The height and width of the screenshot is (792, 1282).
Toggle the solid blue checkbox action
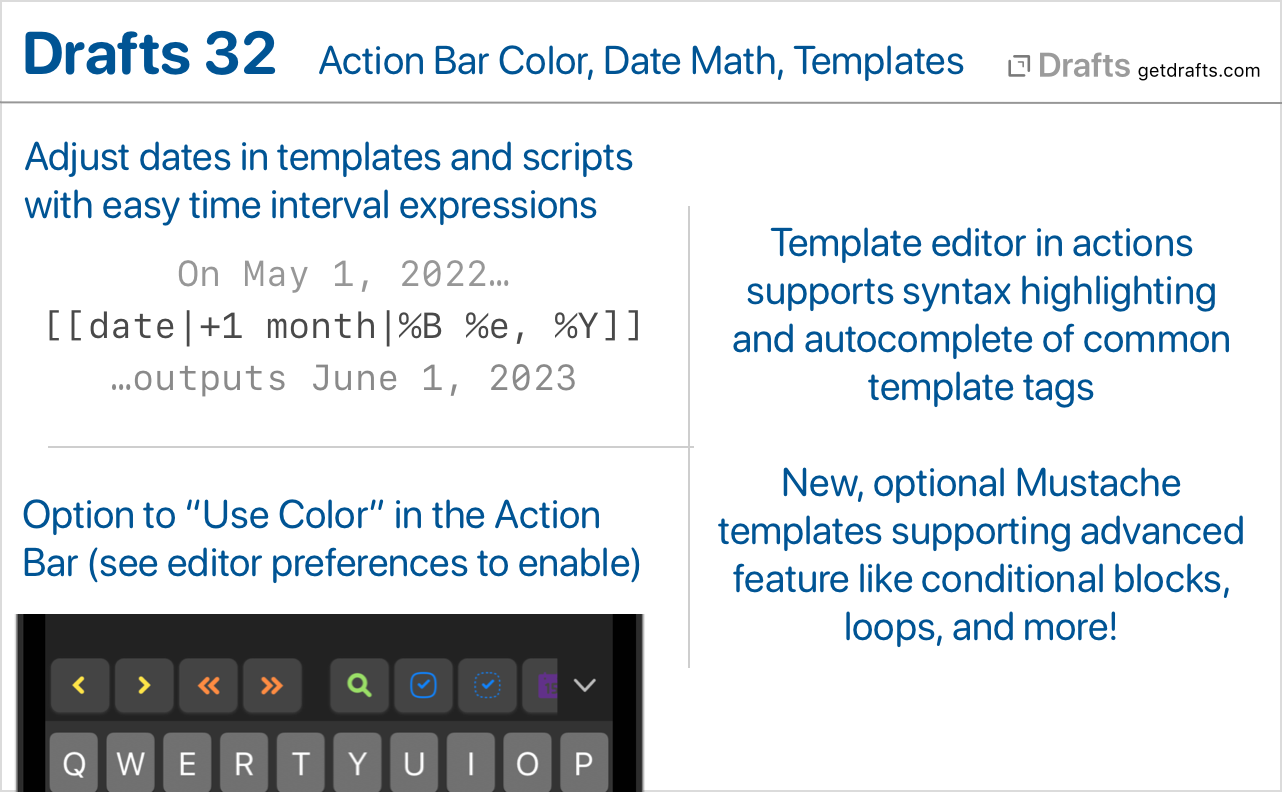[424, 685]
